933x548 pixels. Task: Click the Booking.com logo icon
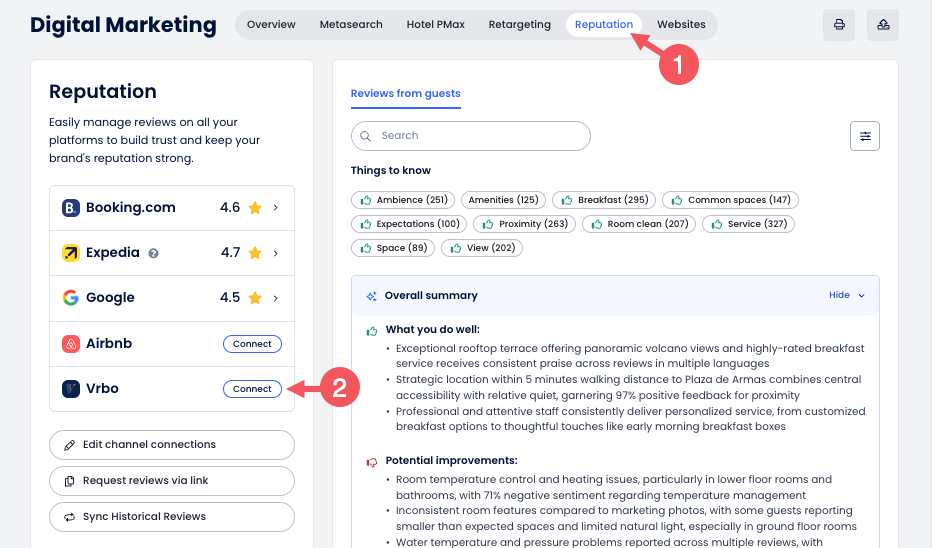click(71, 208)
